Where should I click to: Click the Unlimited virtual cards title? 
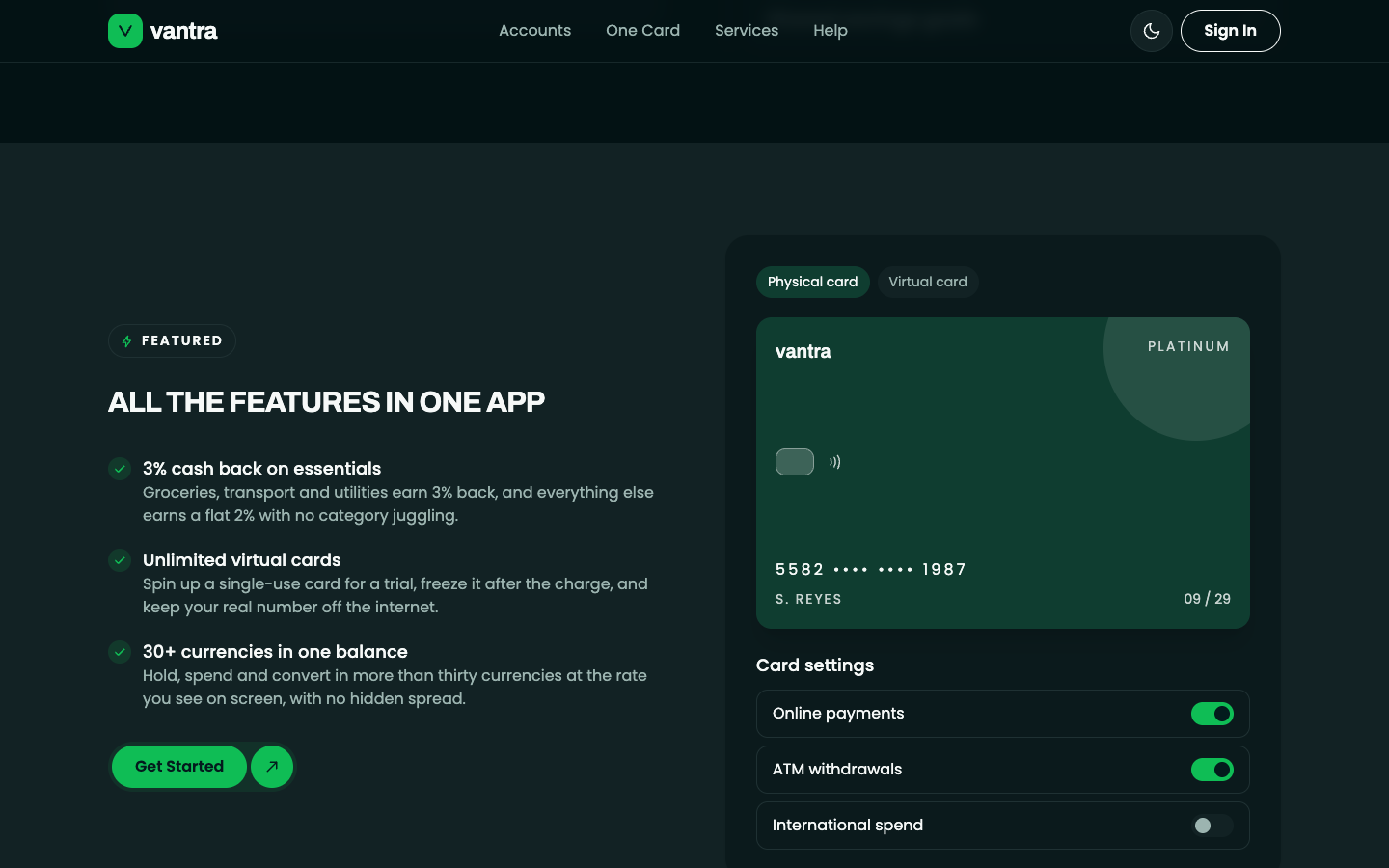pos(241,560)
